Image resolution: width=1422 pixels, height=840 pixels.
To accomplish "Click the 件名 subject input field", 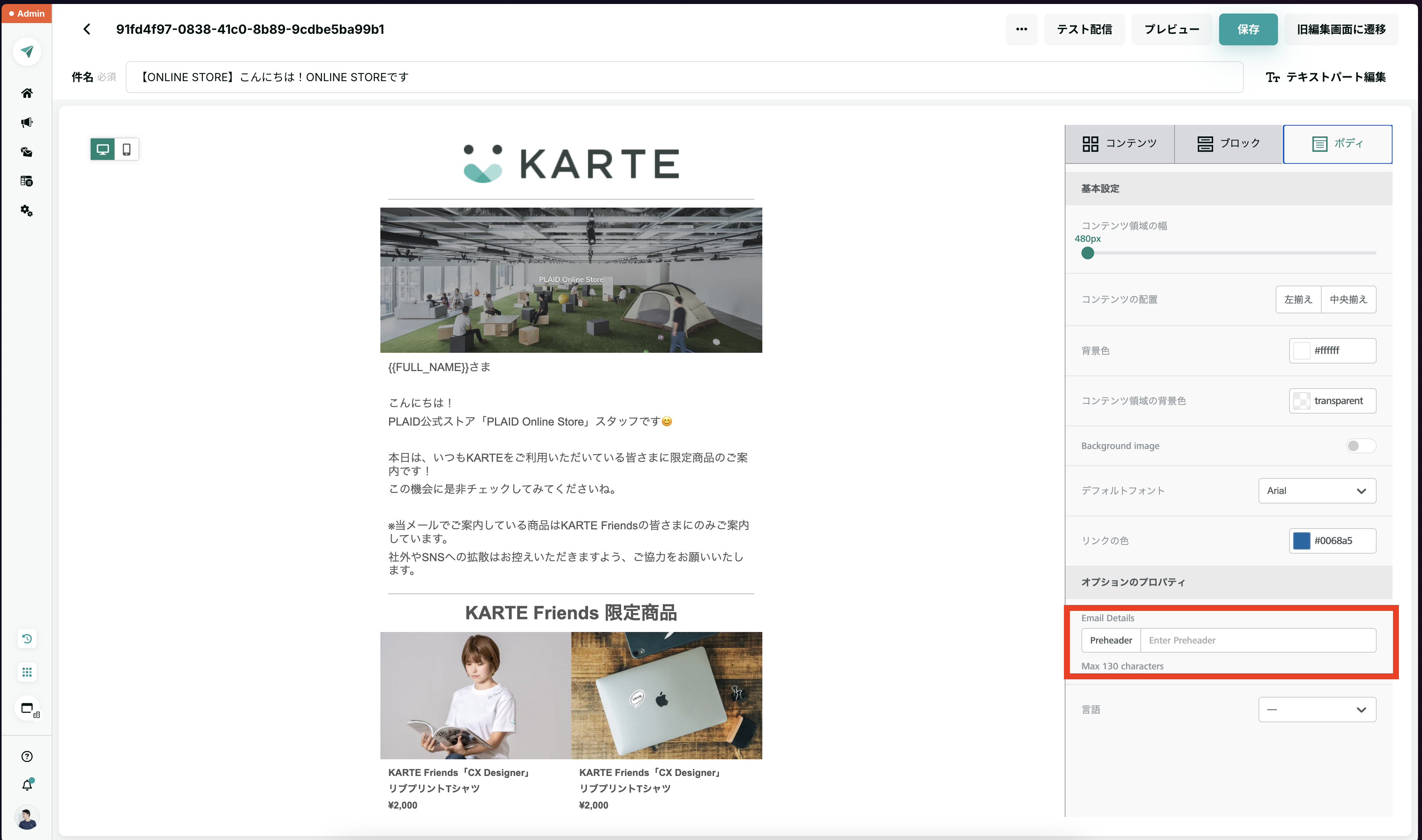I will 684,77.
